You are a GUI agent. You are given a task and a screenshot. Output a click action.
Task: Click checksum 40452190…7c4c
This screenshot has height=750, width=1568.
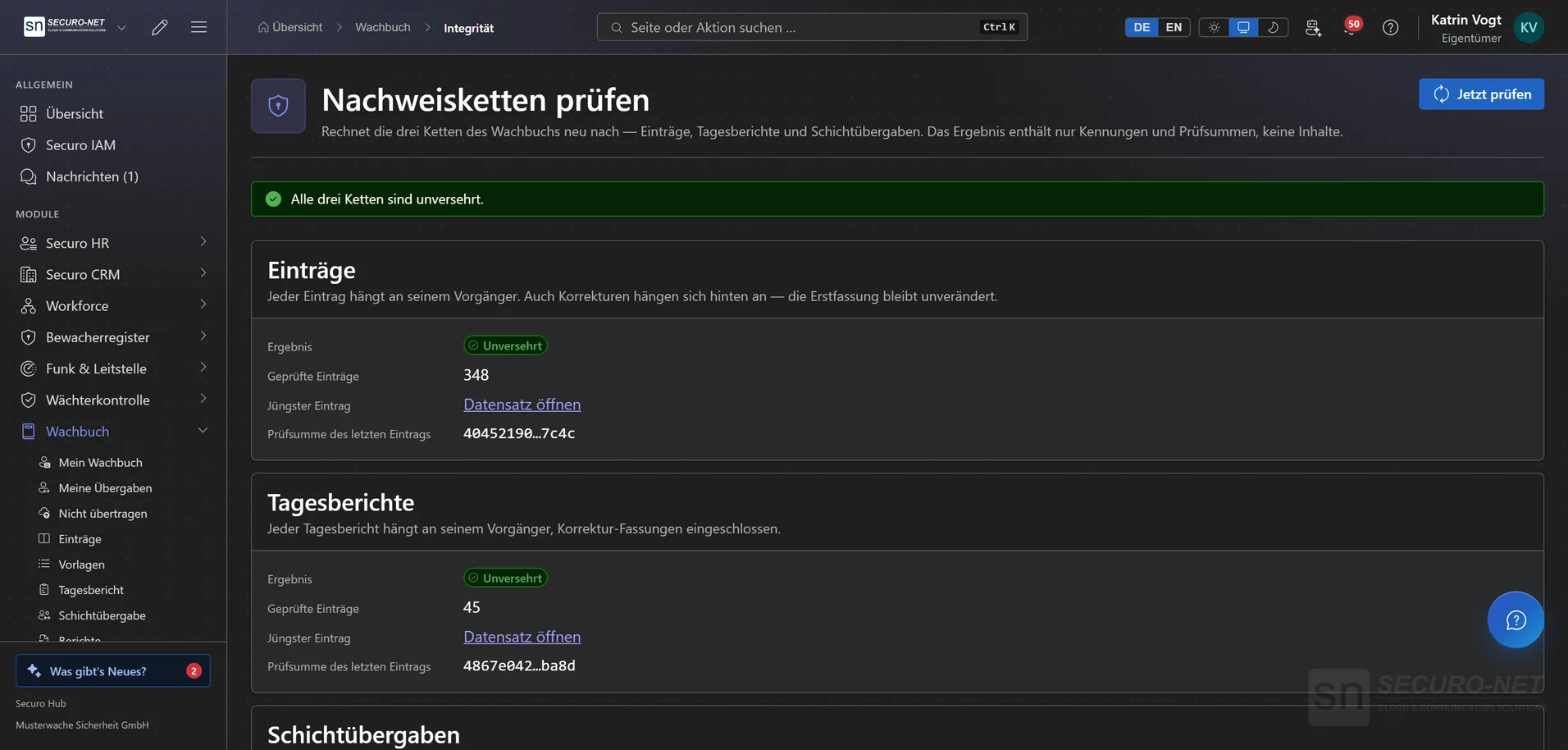[519, 433]
